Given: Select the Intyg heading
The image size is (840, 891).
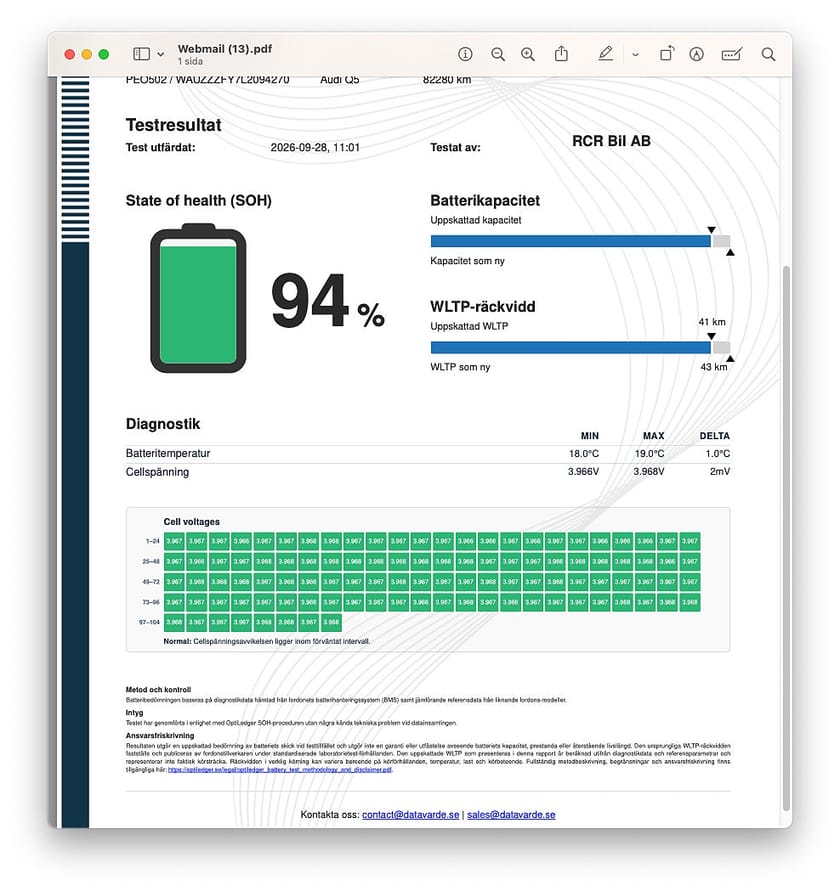Looking at the screenshot, I should tap(134, 713).
